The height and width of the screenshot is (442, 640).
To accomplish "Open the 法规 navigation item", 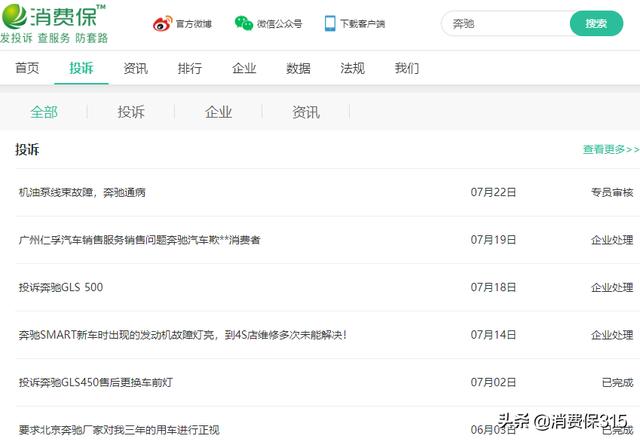I will (353, 68).
